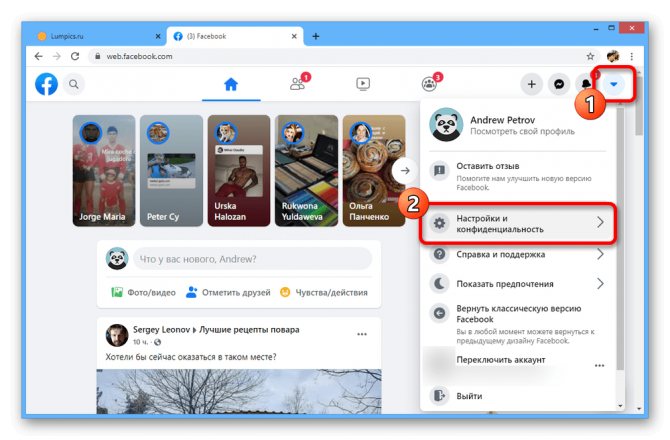The height and width of the screenshot is (440, 670).
Task: Expand Справка и поддержка submenu
Action: point(517,254)
